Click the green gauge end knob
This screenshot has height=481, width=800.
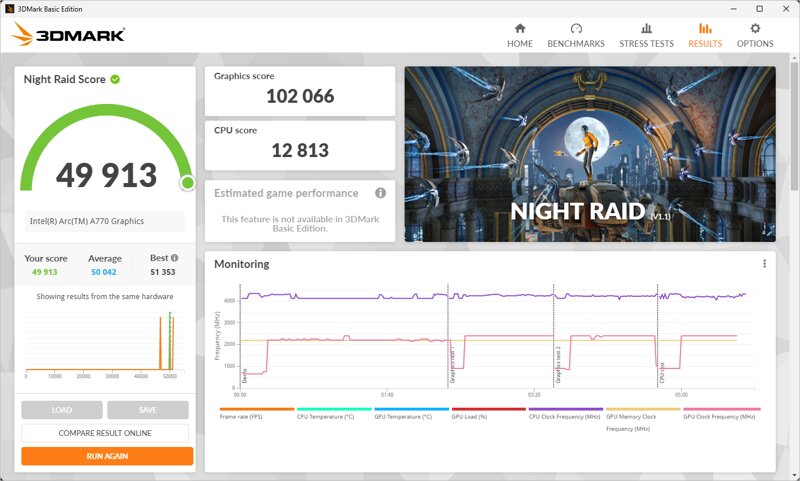(187, 183)
